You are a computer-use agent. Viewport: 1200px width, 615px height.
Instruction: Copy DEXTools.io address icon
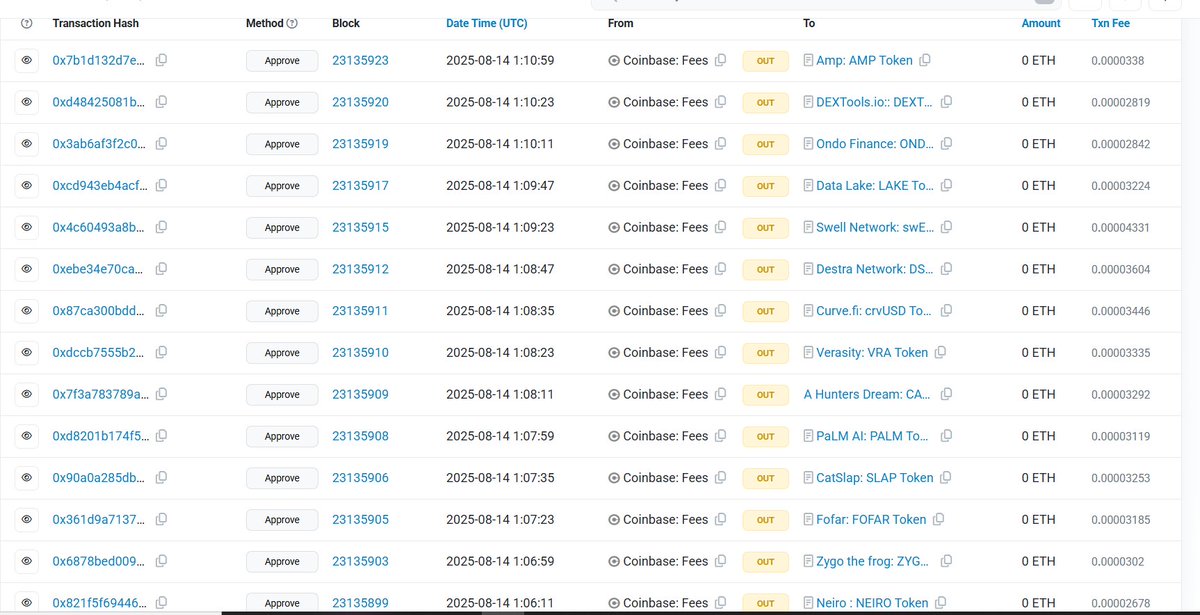946,102
